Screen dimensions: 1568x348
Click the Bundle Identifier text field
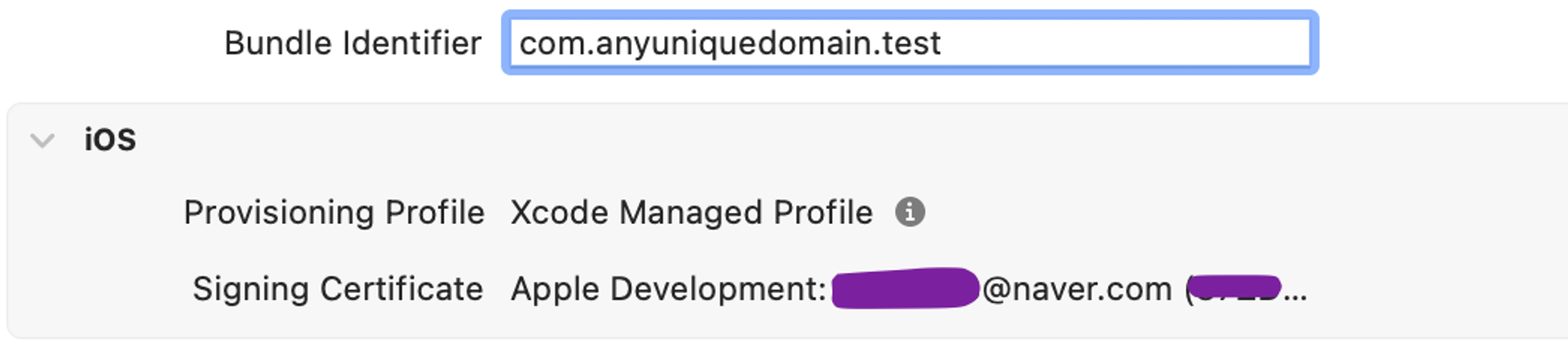[909, 43]
